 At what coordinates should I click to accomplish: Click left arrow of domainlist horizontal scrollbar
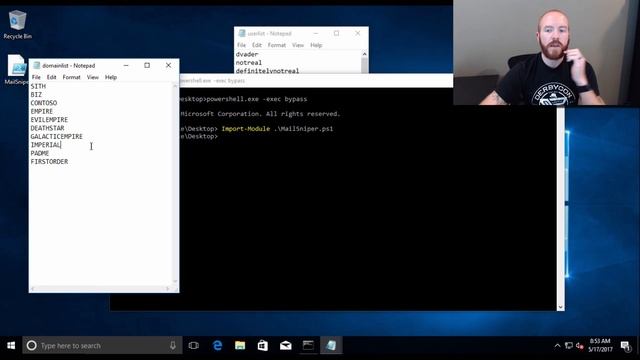(33, 289)
